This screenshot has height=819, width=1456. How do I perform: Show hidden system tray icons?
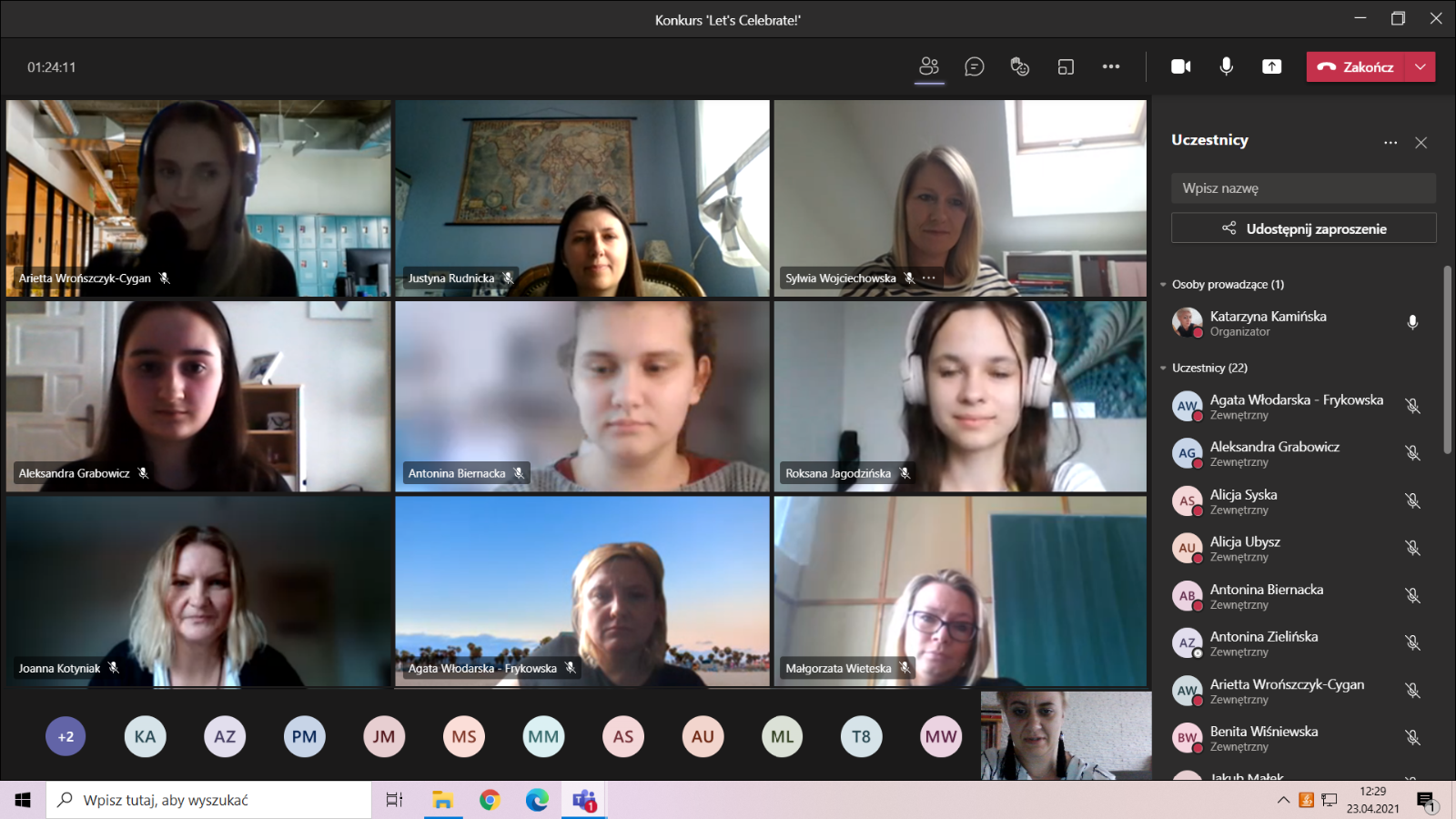point(1283,800)
